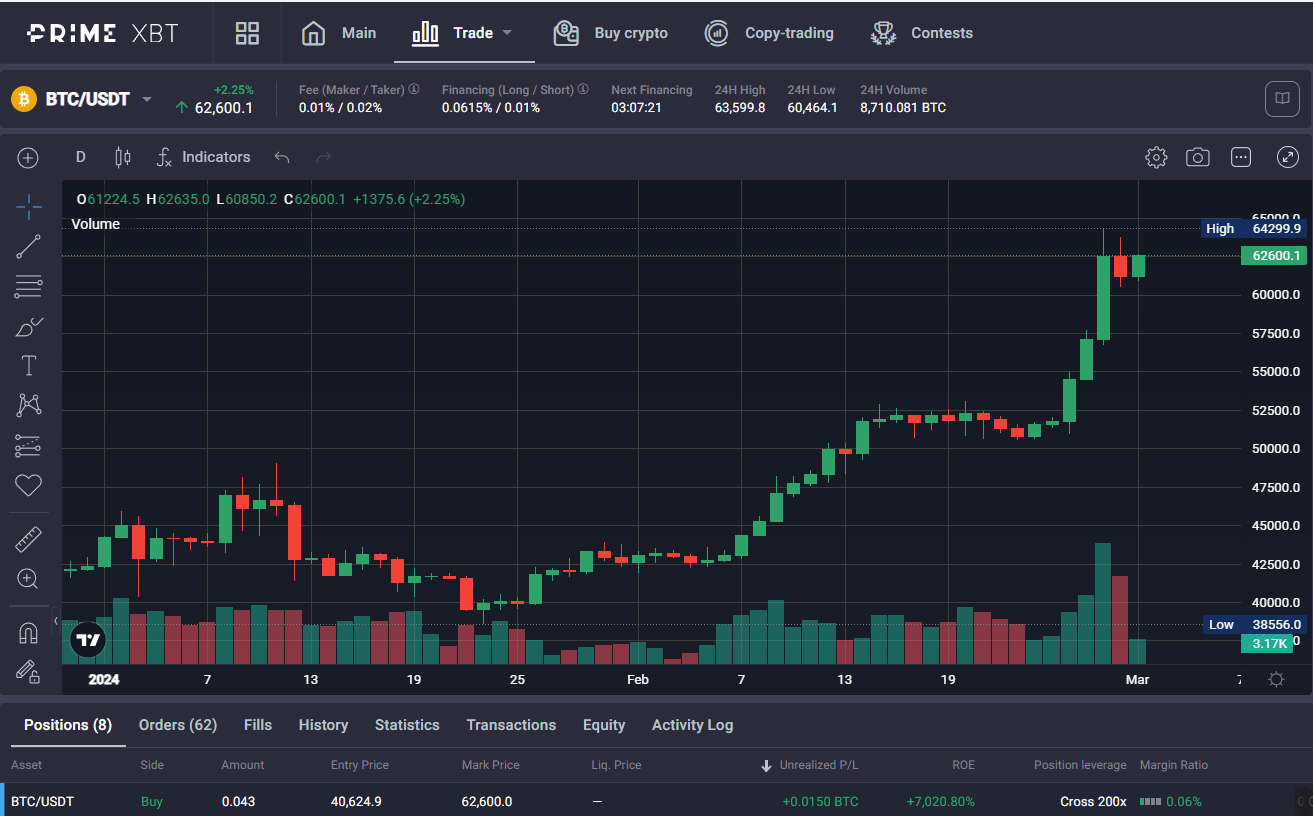The width and height of the screenshot is (1313, 816).
Task: Open chart more options menu
Action: tap(1241, 157)
